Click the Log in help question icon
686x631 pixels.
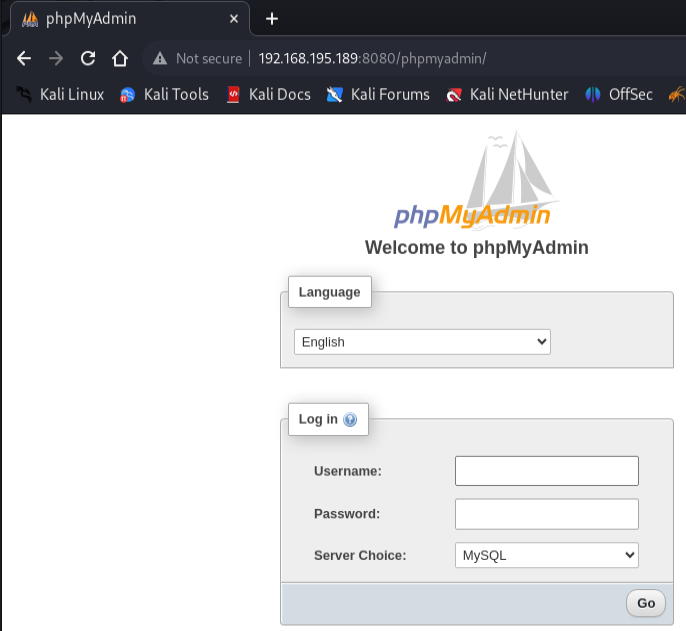pyautogui.click(x=350, y=420)
